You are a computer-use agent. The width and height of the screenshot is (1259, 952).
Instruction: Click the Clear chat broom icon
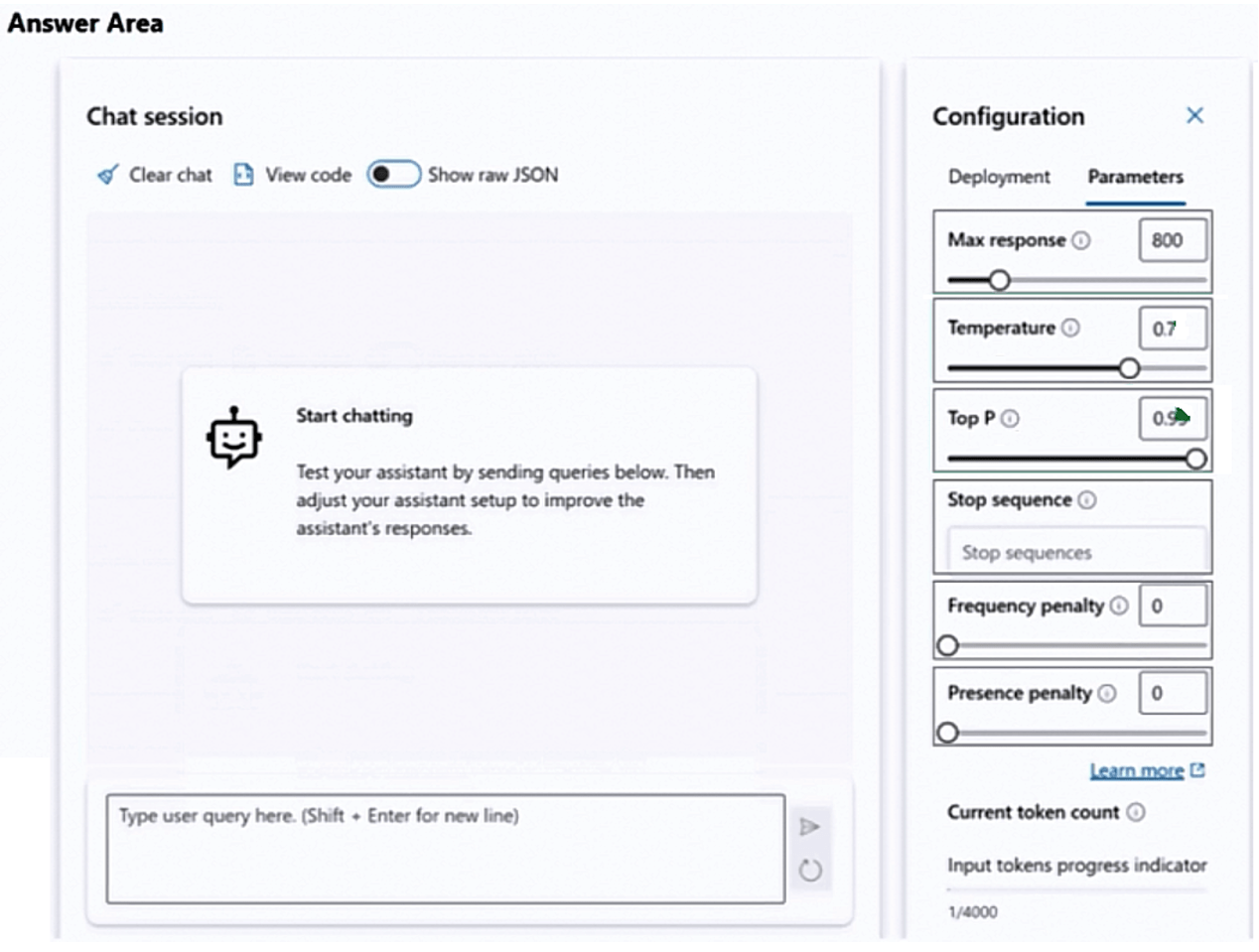coord(107,176)
